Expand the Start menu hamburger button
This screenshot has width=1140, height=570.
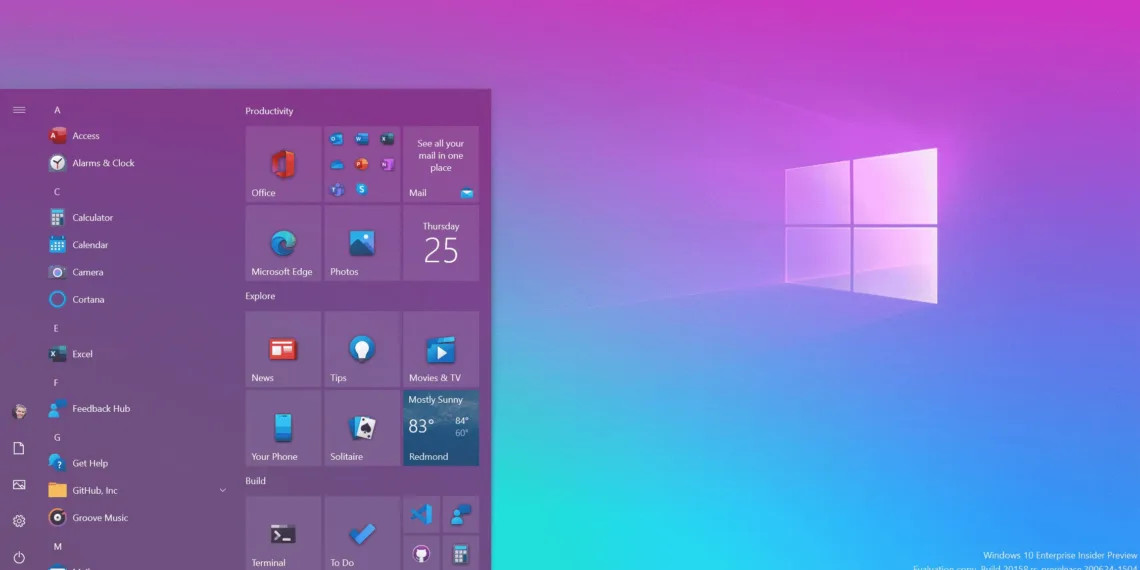coord(19,110)
